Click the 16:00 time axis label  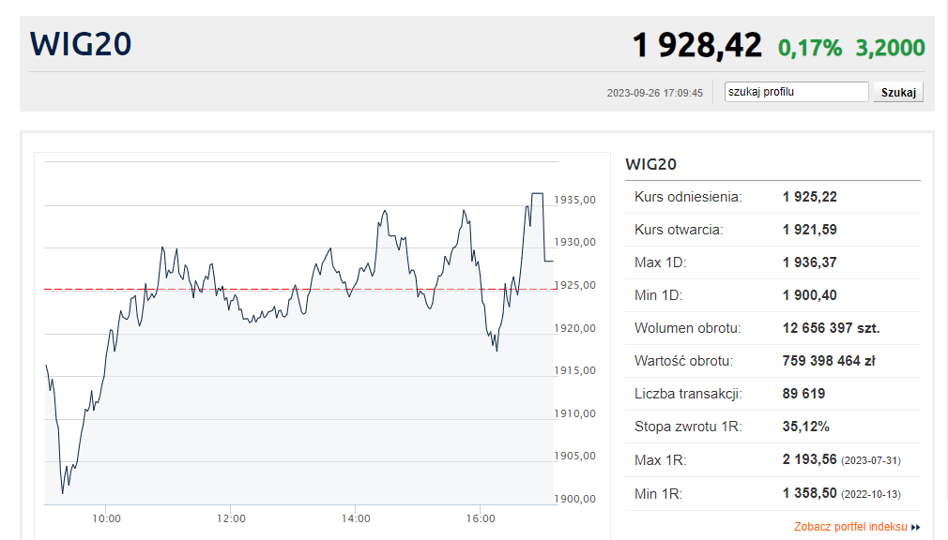click(x=481, y=519)
